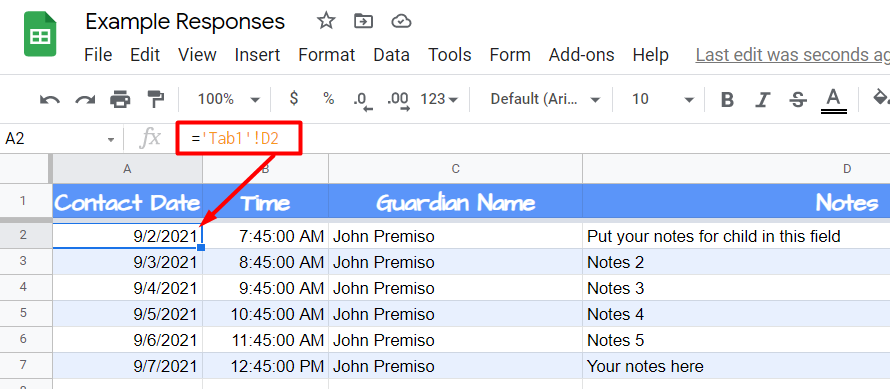Open the Help menu

(x=650, y=55)
